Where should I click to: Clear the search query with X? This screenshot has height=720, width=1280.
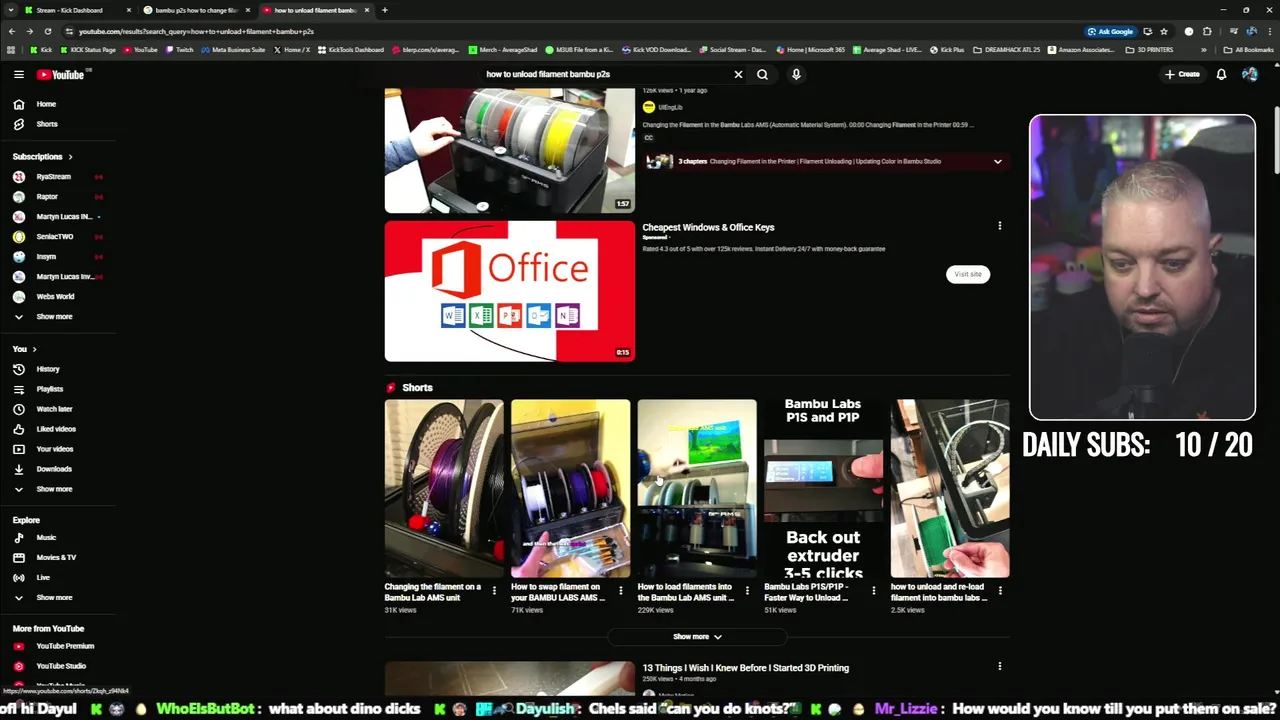[x=738, y=74]
